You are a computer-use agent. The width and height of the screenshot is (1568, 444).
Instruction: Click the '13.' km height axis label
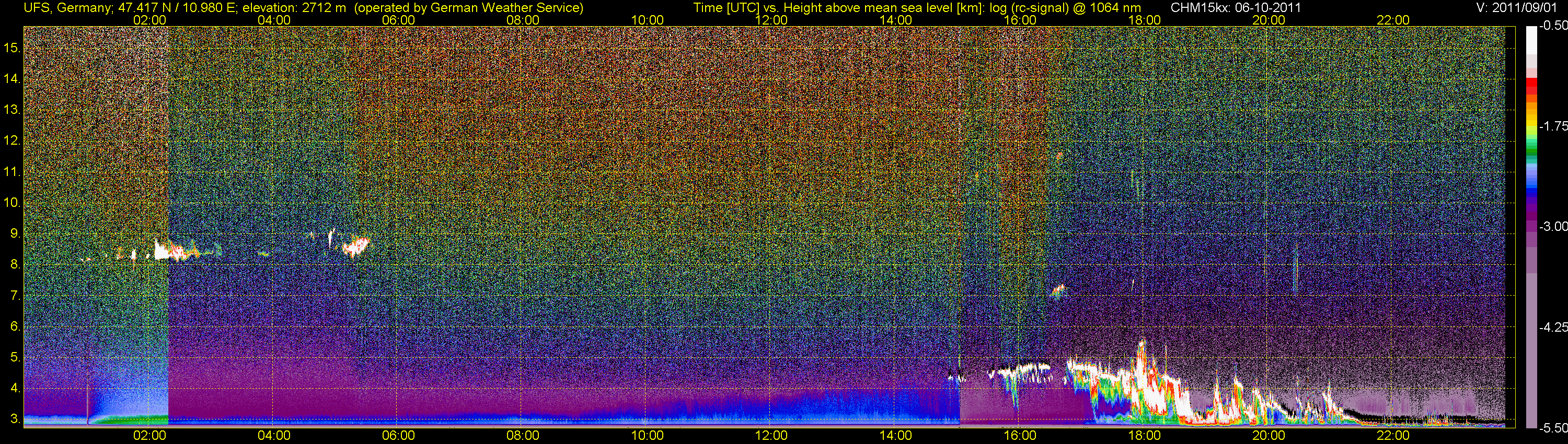[12, 110]
